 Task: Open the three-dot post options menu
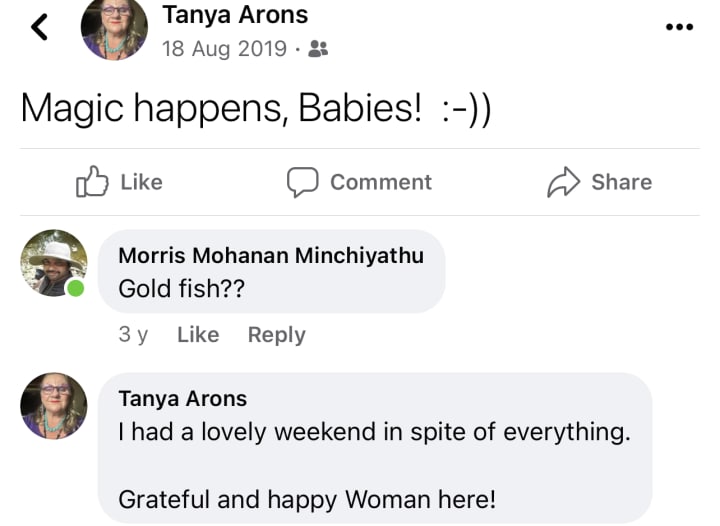tap(679, 27)
